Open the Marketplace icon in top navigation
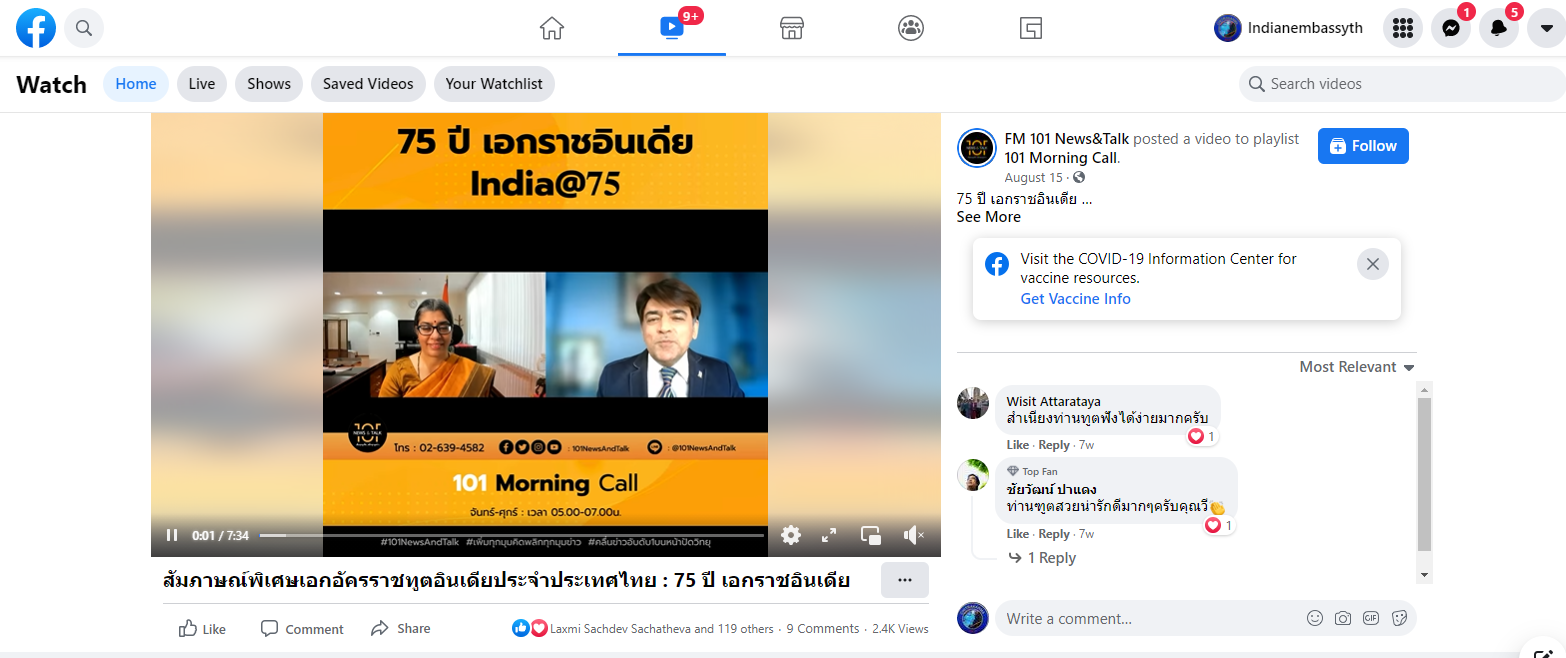The height and width of the screenshot is (658, 1566). (x=792, y=28)
